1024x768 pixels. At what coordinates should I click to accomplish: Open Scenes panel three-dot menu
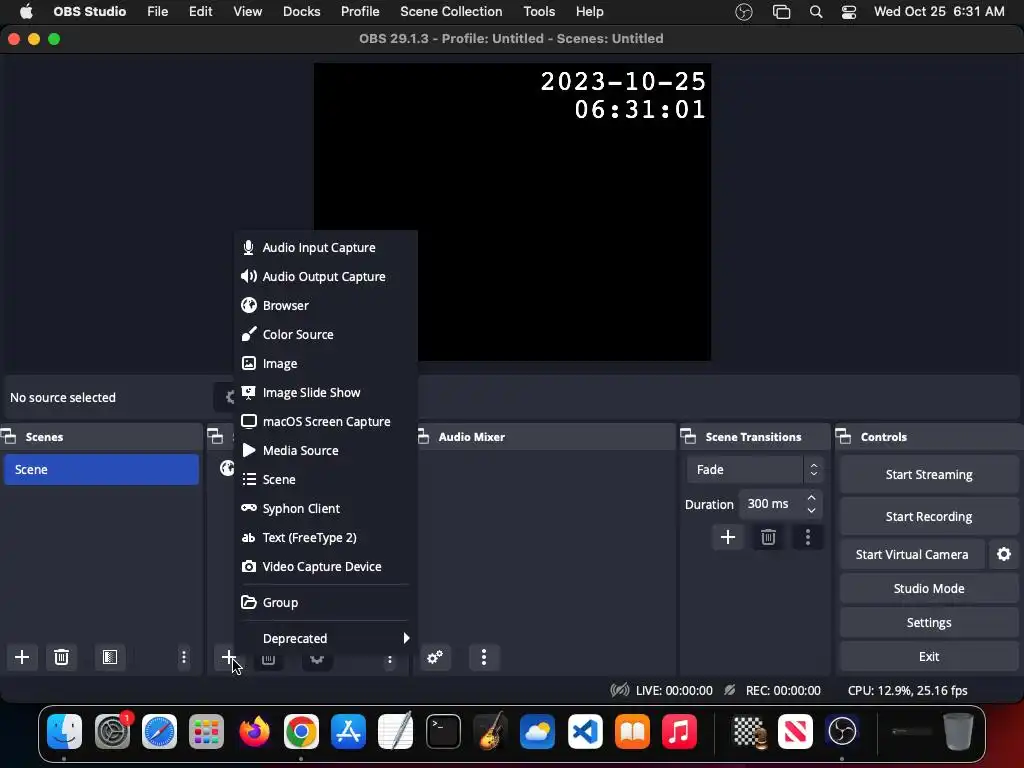point(184,657)
